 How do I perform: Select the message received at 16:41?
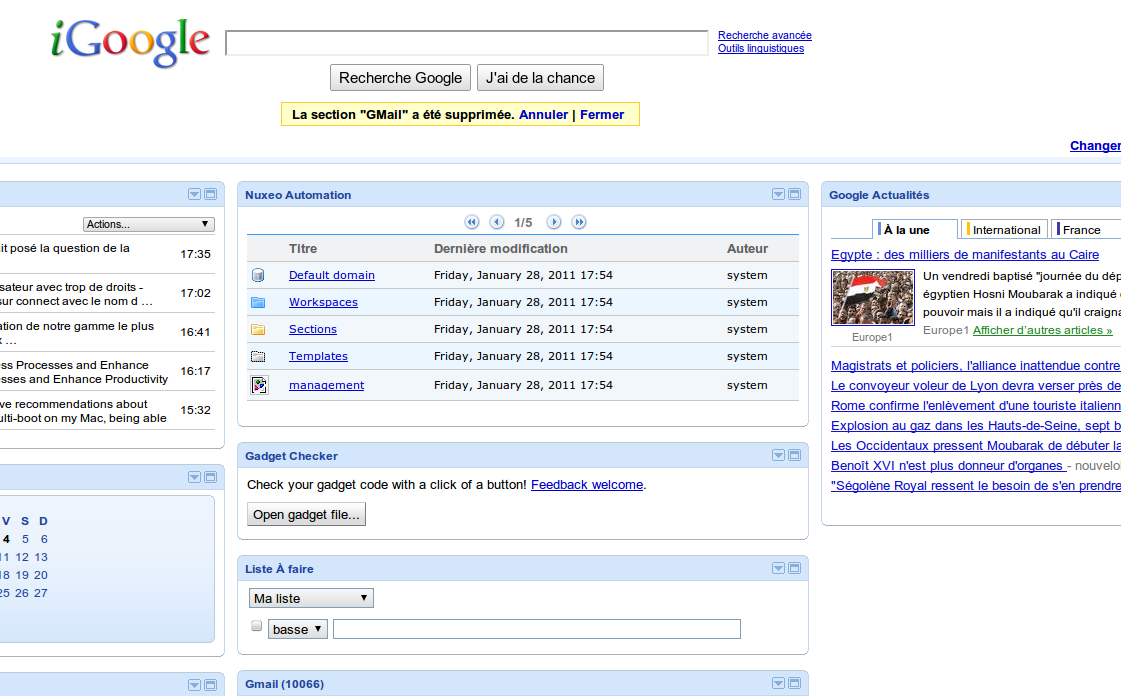tap(107, 332)
